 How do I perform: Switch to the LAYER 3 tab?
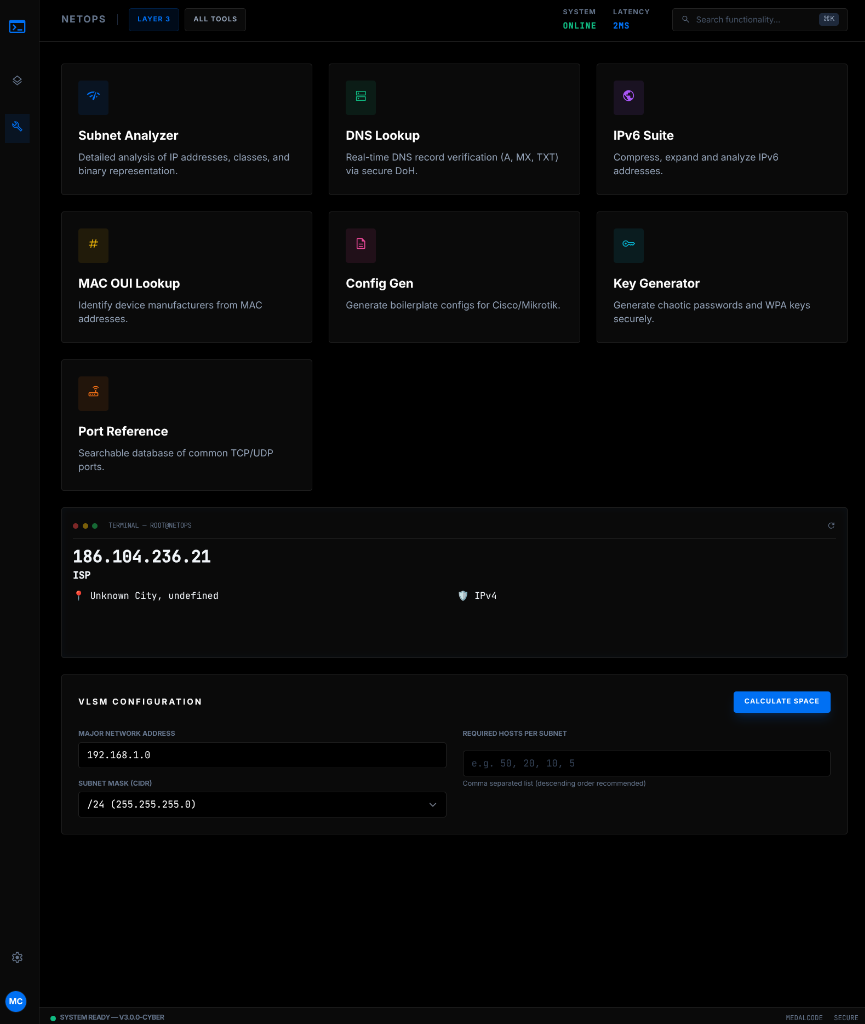point(153,19)
